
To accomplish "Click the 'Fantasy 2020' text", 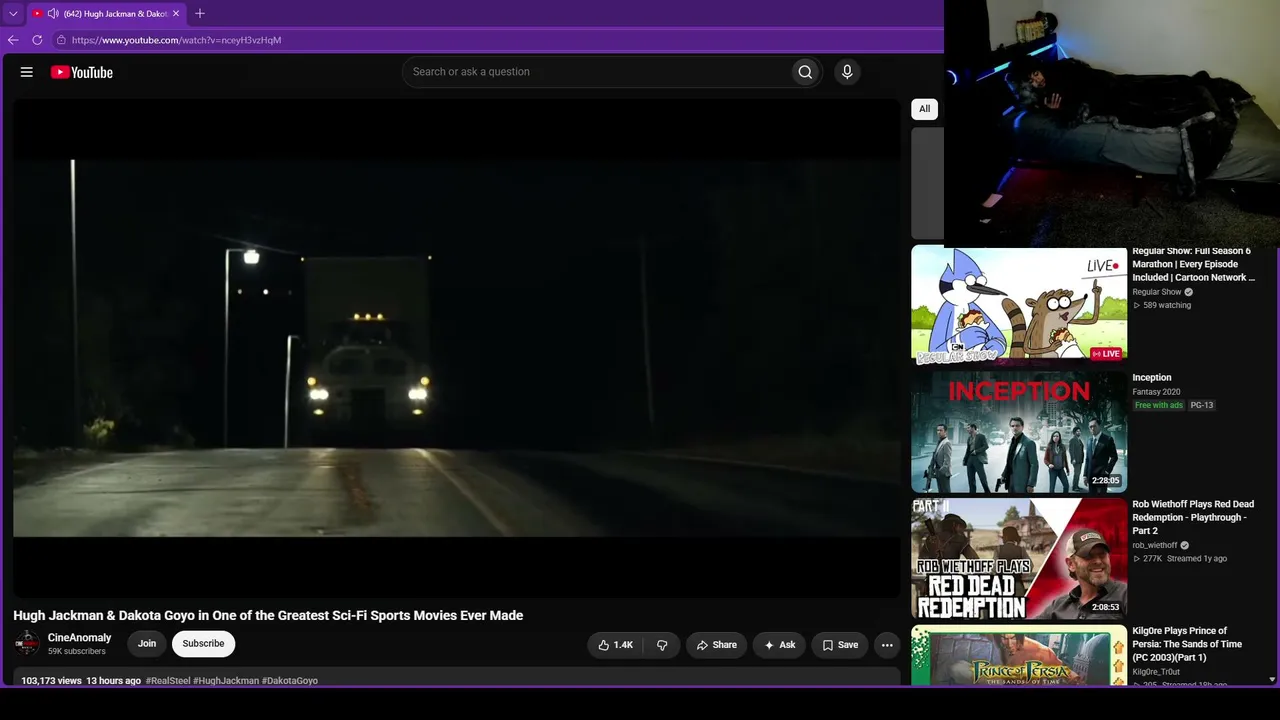I will click(1156, 392).
